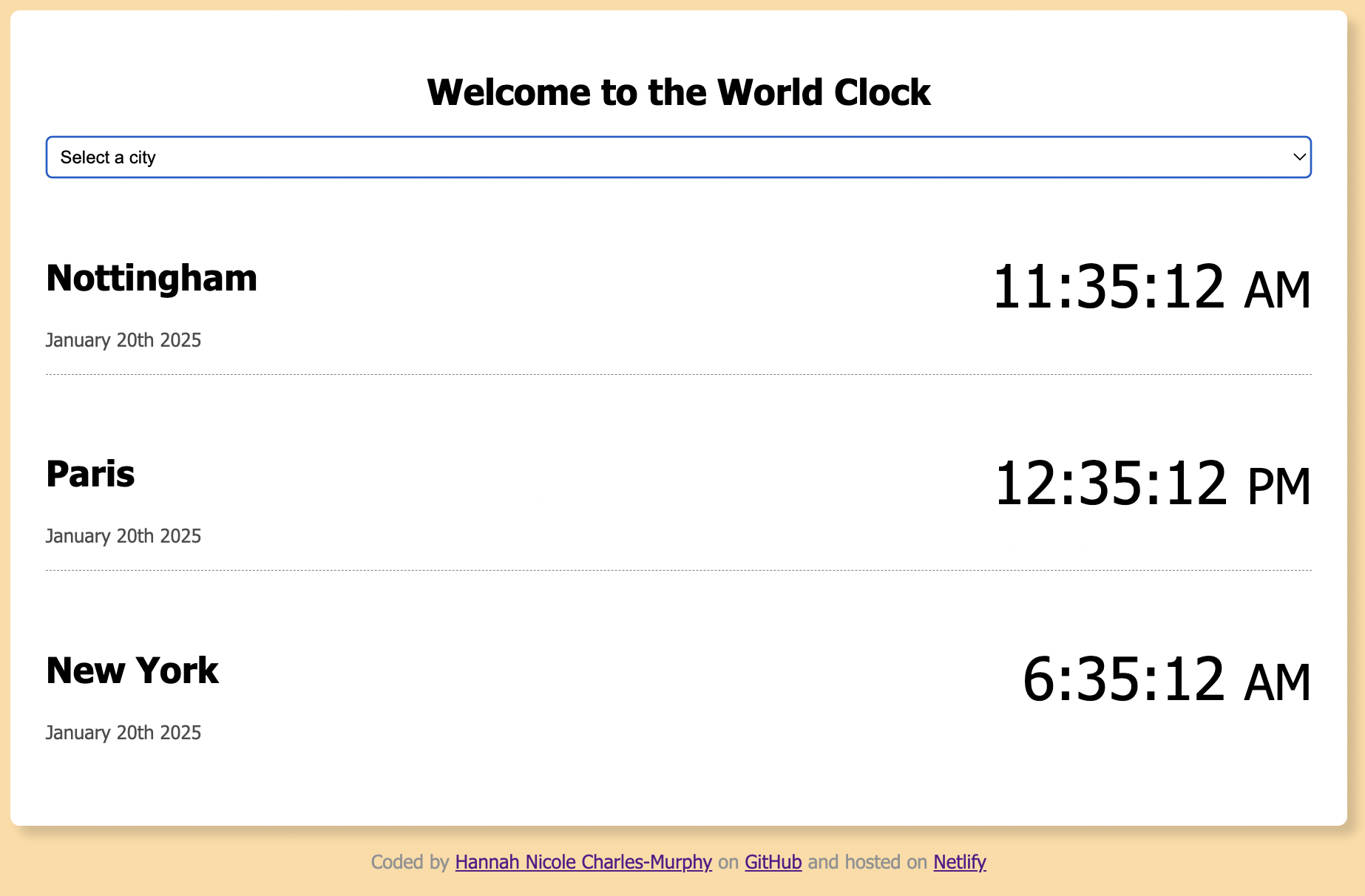Click the date under Nottingham
This screenshot has width=1365, height=896.
[123, 340]
